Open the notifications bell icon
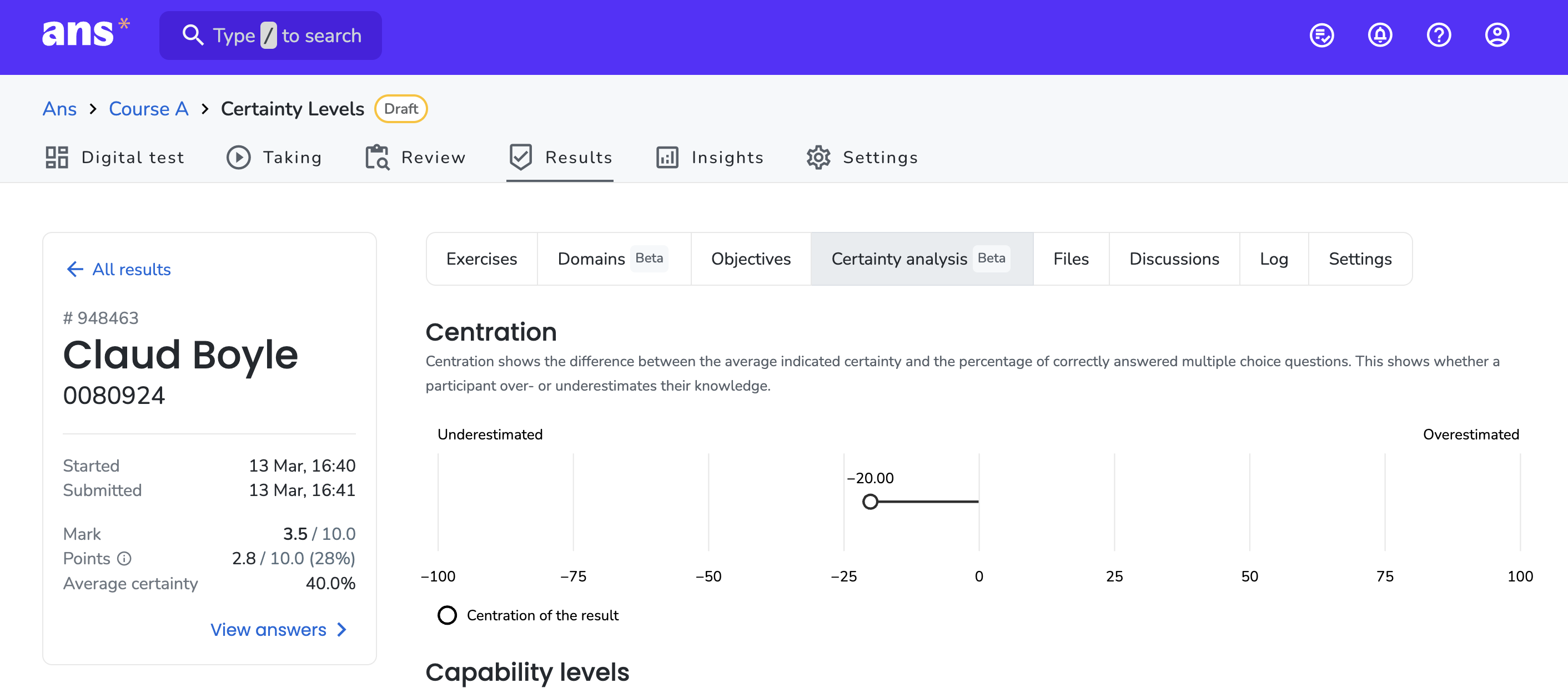Viewport: 1568px width, 688px height. click(x=1380, y=36)
